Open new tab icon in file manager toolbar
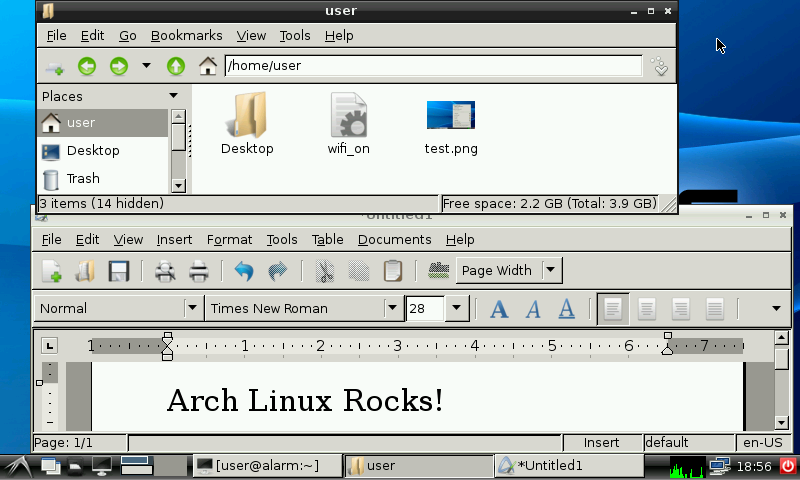This screenshot has width=800, height=480. 55,66
